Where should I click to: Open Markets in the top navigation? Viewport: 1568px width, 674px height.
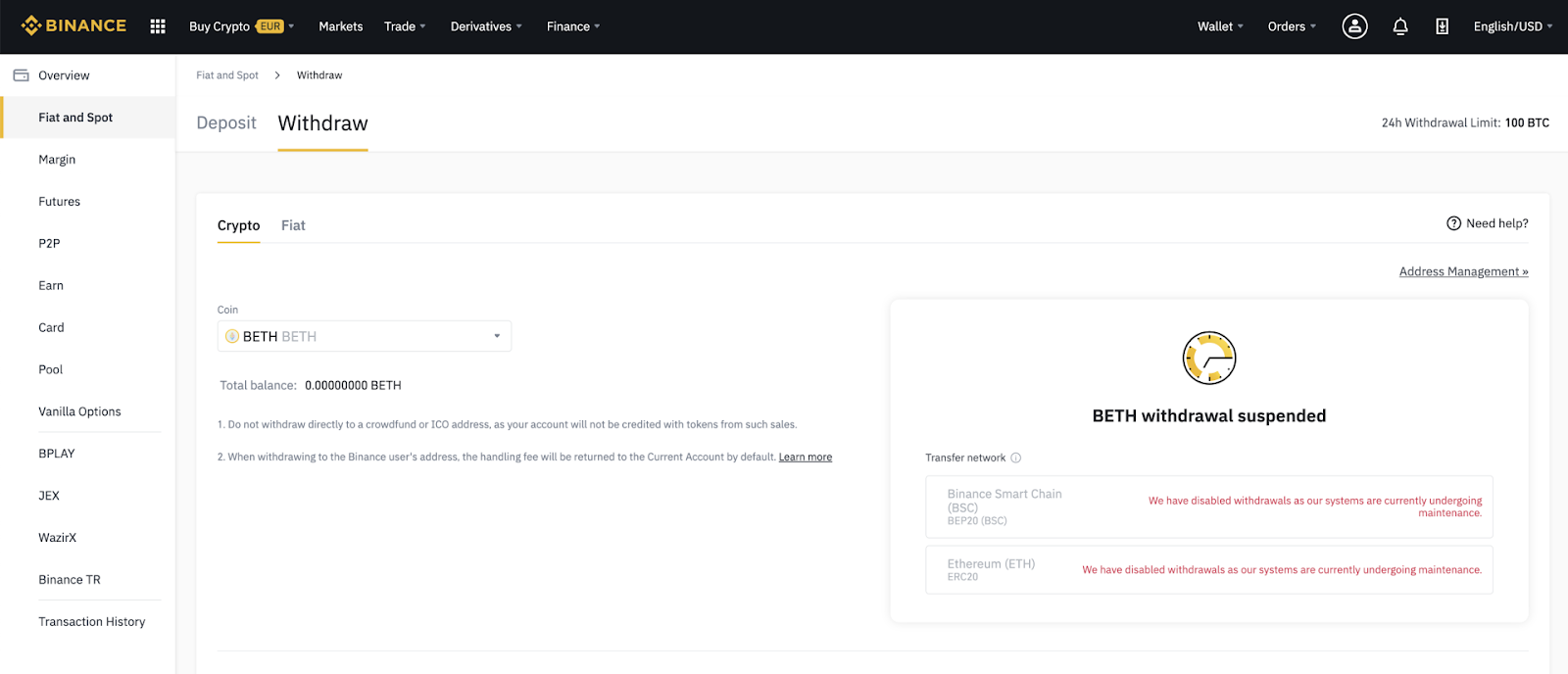coord(340,26)
